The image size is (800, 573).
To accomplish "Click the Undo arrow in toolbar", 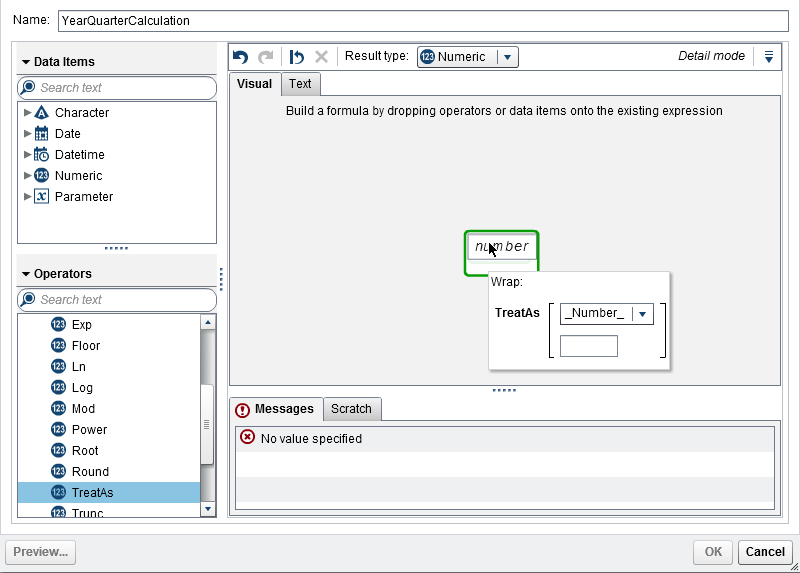I will coord(240,58).
